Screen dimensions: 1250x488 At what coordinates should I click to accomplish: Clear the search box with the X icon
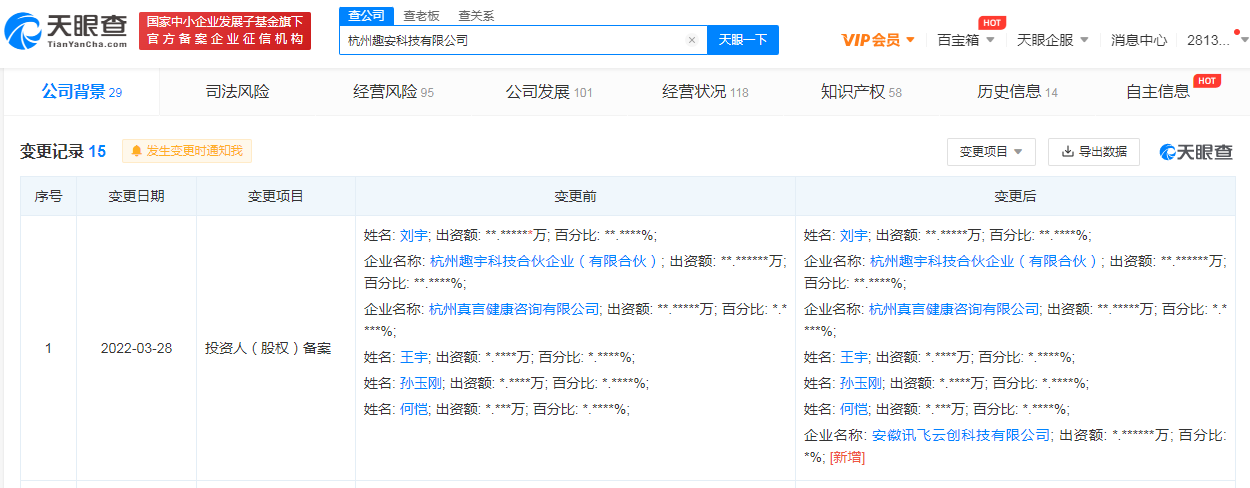click(x=691, y=41)
